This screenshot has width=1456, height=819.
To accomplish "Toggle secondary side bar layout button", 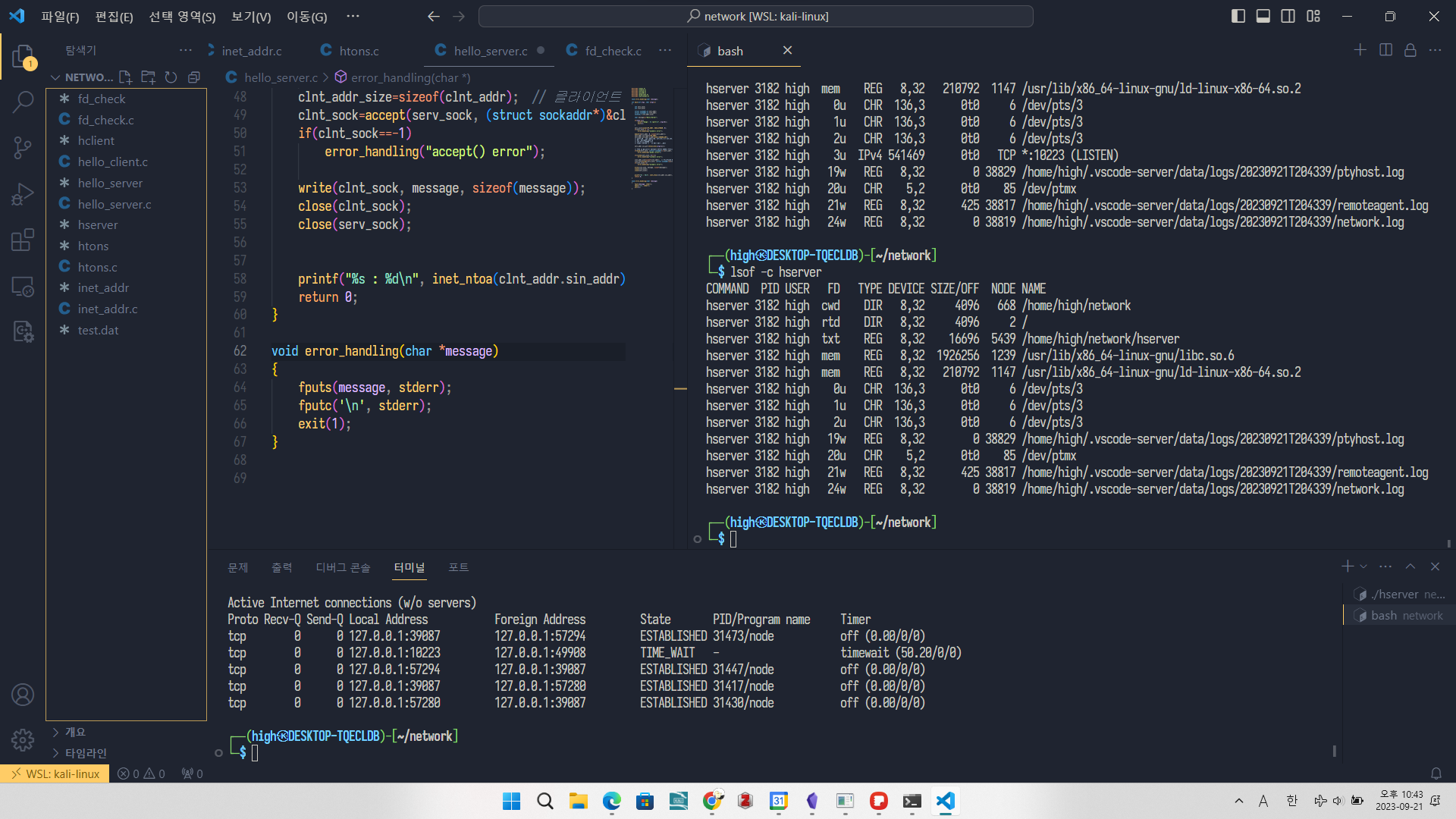I will (1288, 16).
